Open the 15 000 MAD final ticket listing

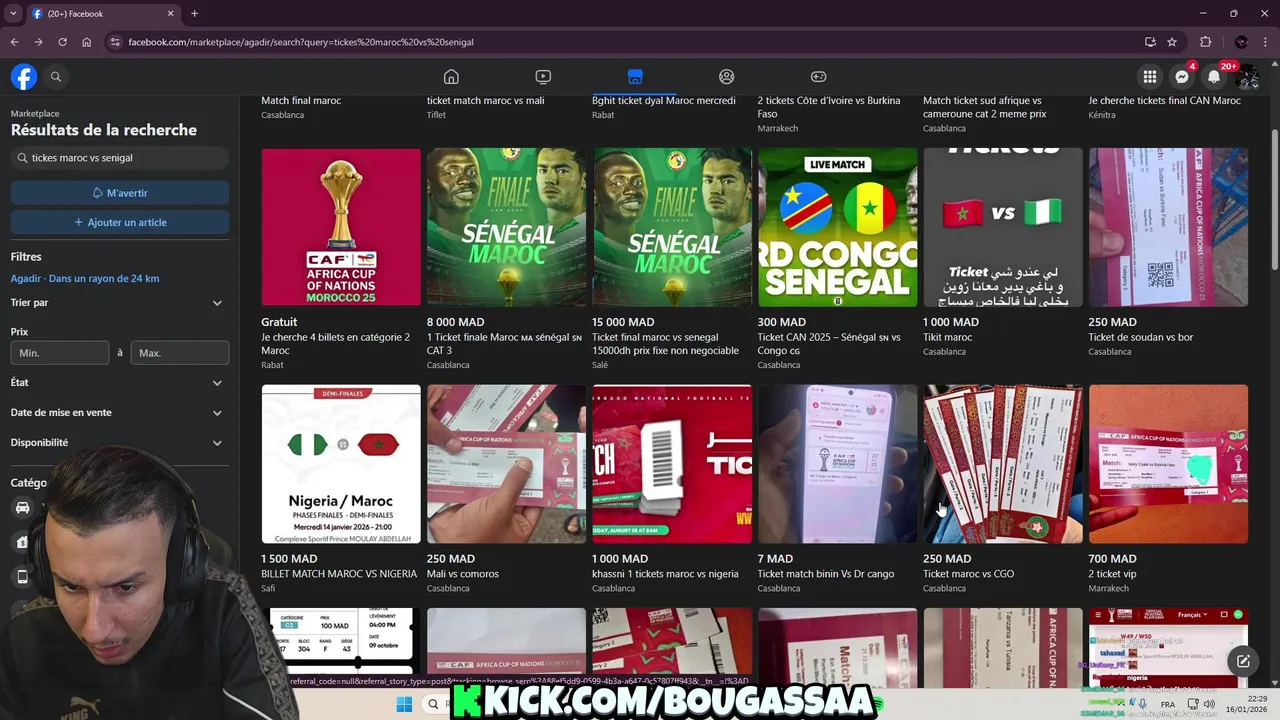(672, 259)
